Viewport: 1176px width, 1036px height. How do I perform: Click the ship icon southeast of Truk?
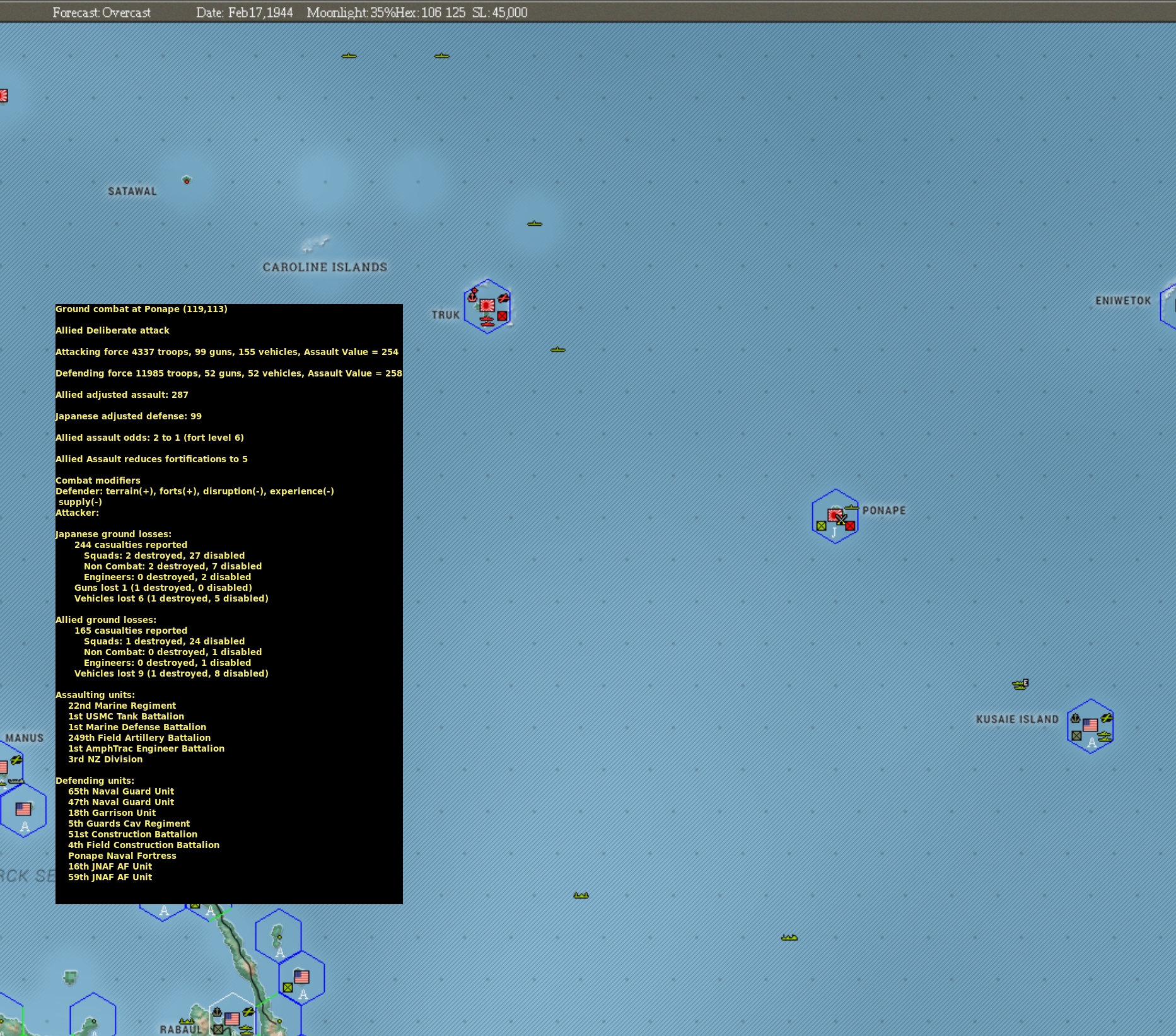558,349
